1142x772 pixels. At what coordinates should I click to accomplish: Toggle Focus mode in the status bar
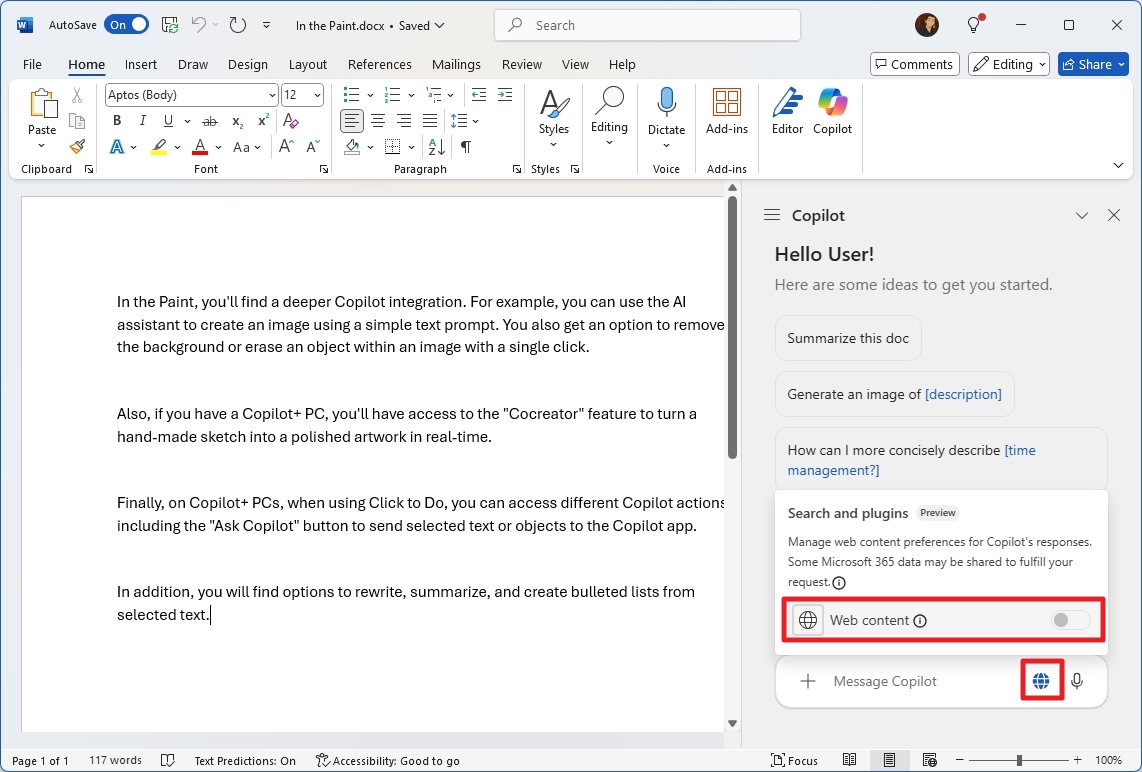[794, 760]
